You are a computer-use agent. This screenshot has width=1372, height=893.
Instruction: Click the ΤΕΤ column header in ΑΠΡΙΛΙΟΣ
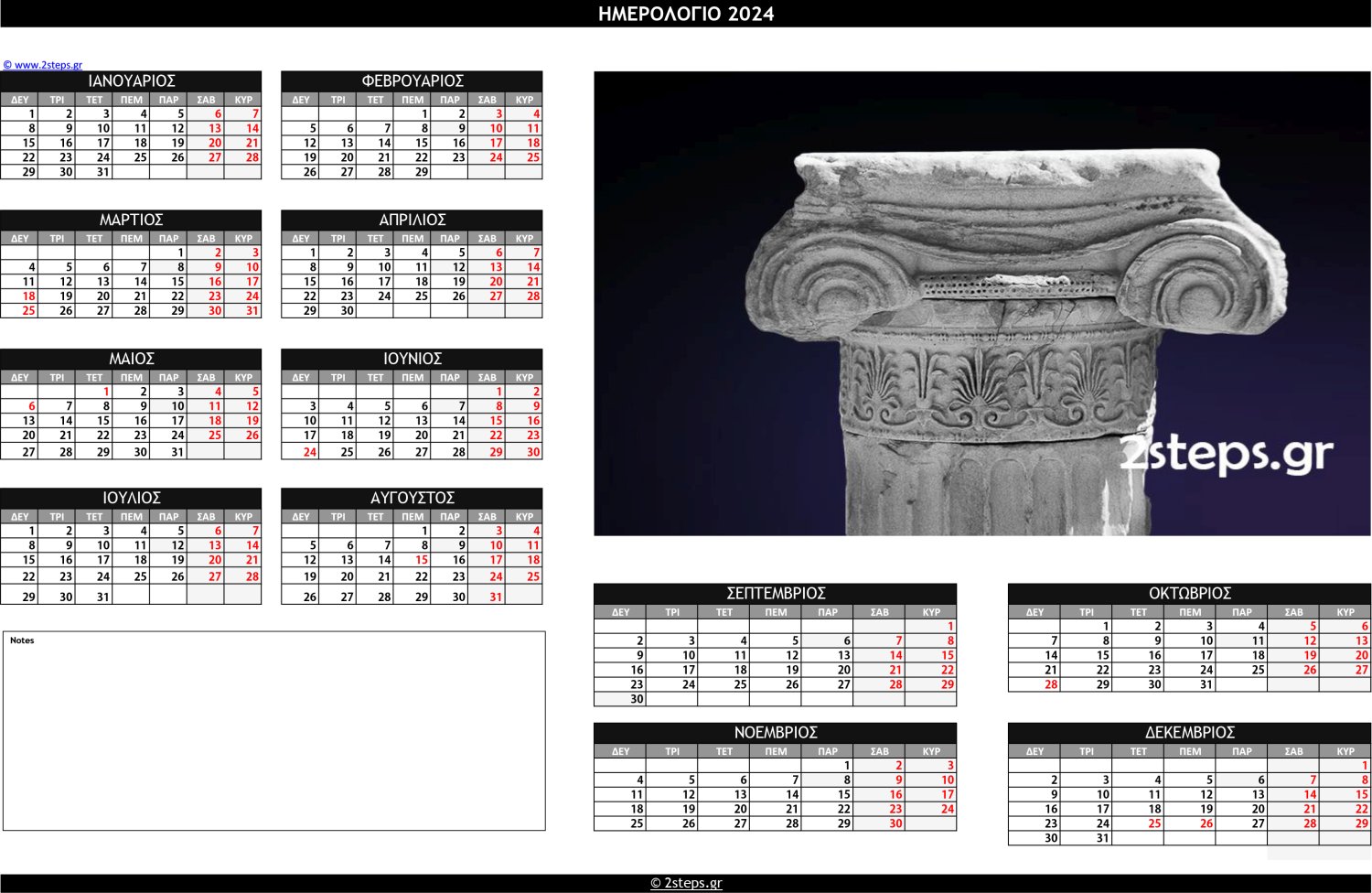pyautogui.click(x=375, y=239)
